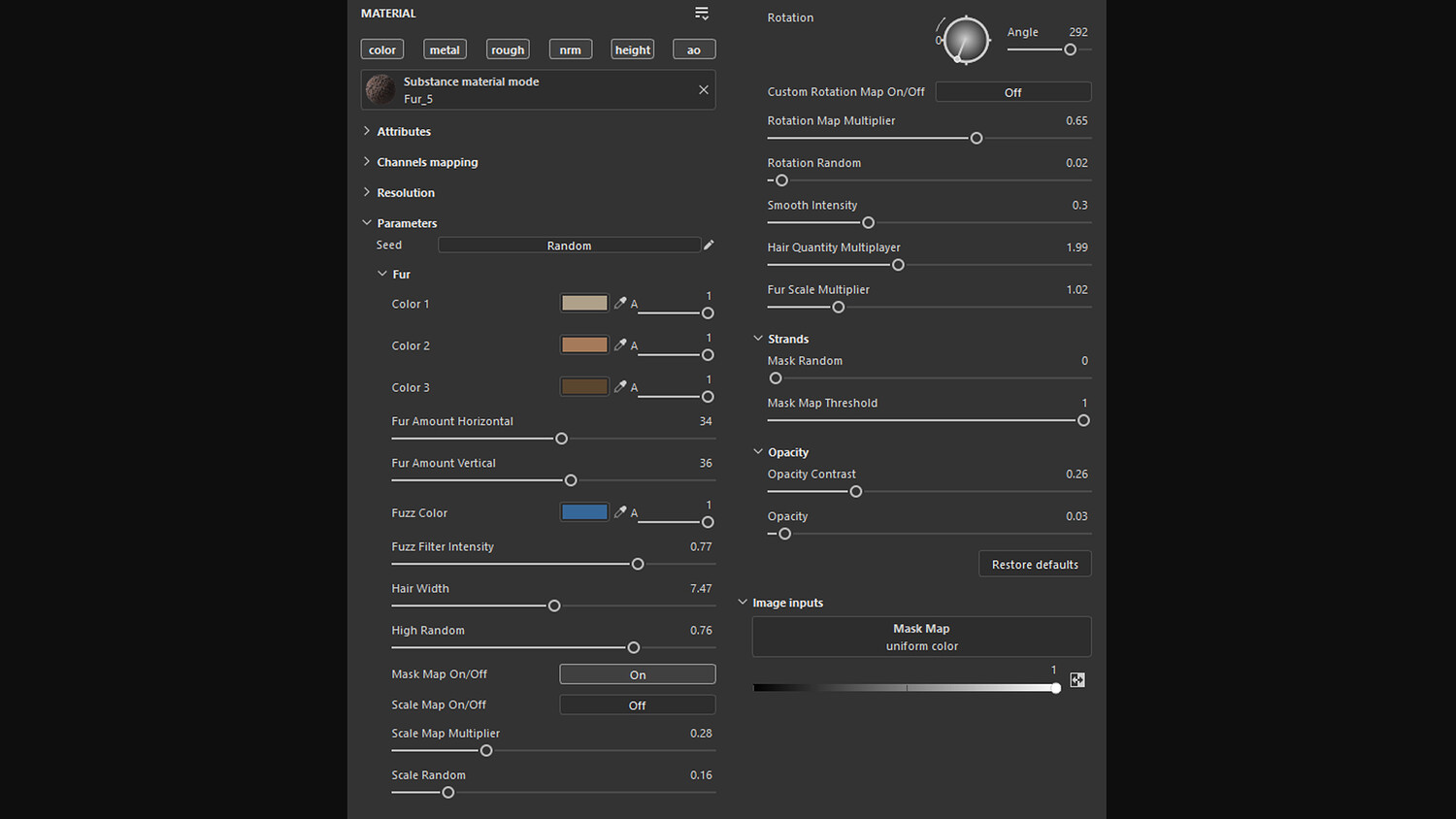This screenshot has height=819, width=1456.
Task: Remove the Fur_5 substance material
Action: [704, 90]
